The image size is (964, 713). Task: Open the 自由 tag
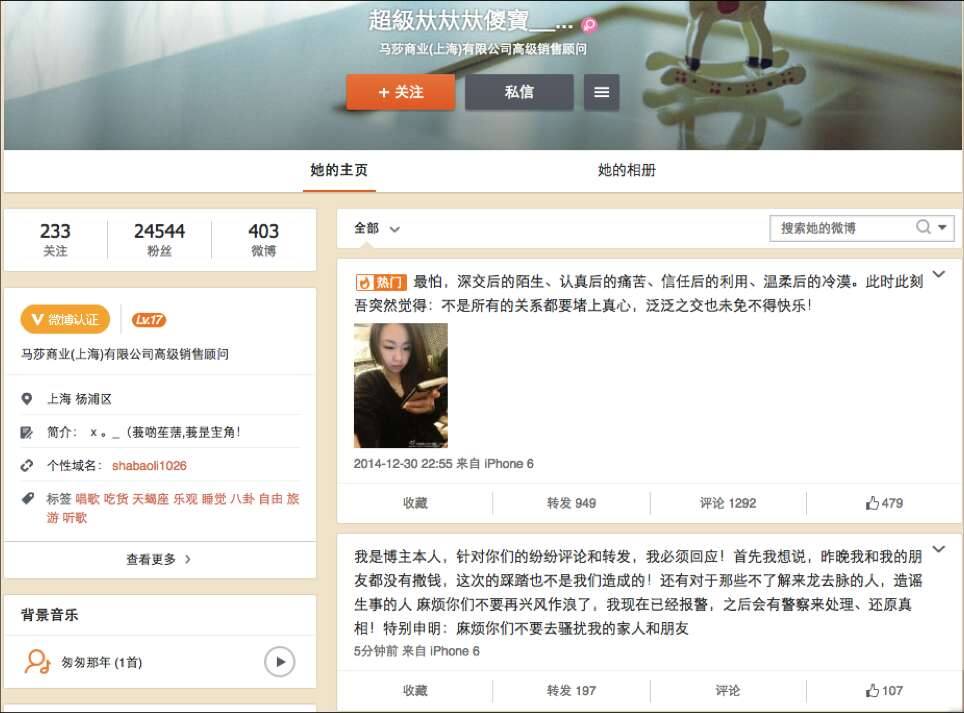click(x=271, y=499)
